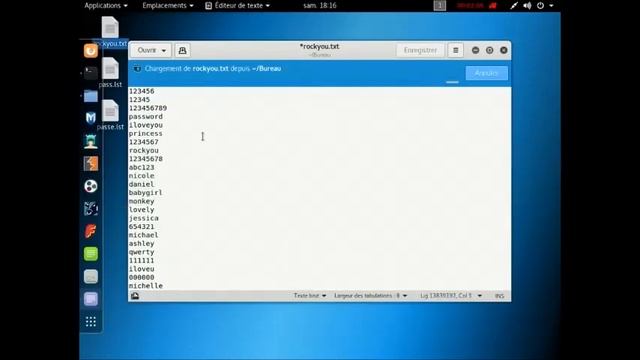Click the red recording indicator in top bar
Screen dimensions: 640x360
[x=477, y=6]
